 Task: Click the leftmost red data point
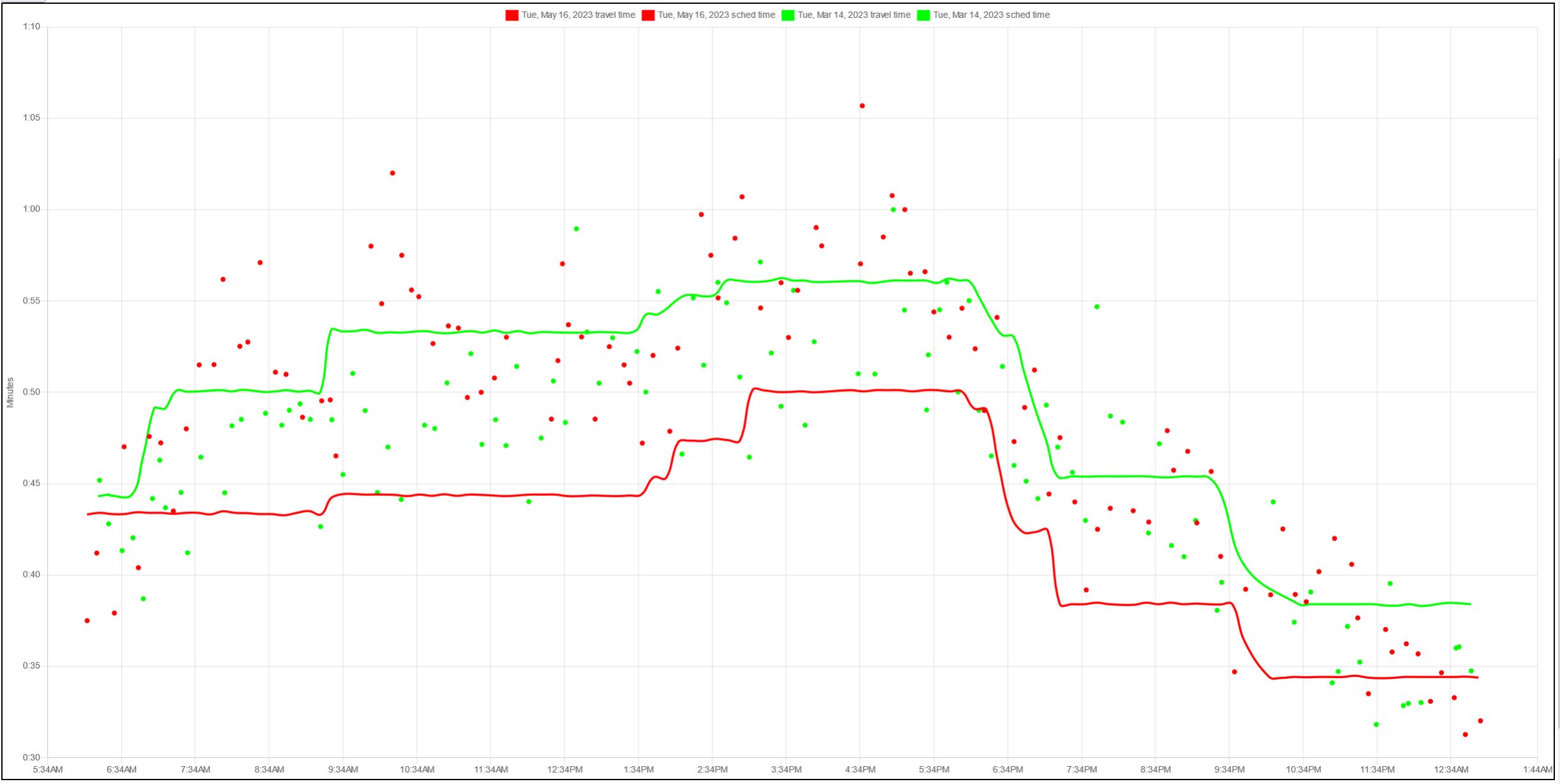point(87,621)
